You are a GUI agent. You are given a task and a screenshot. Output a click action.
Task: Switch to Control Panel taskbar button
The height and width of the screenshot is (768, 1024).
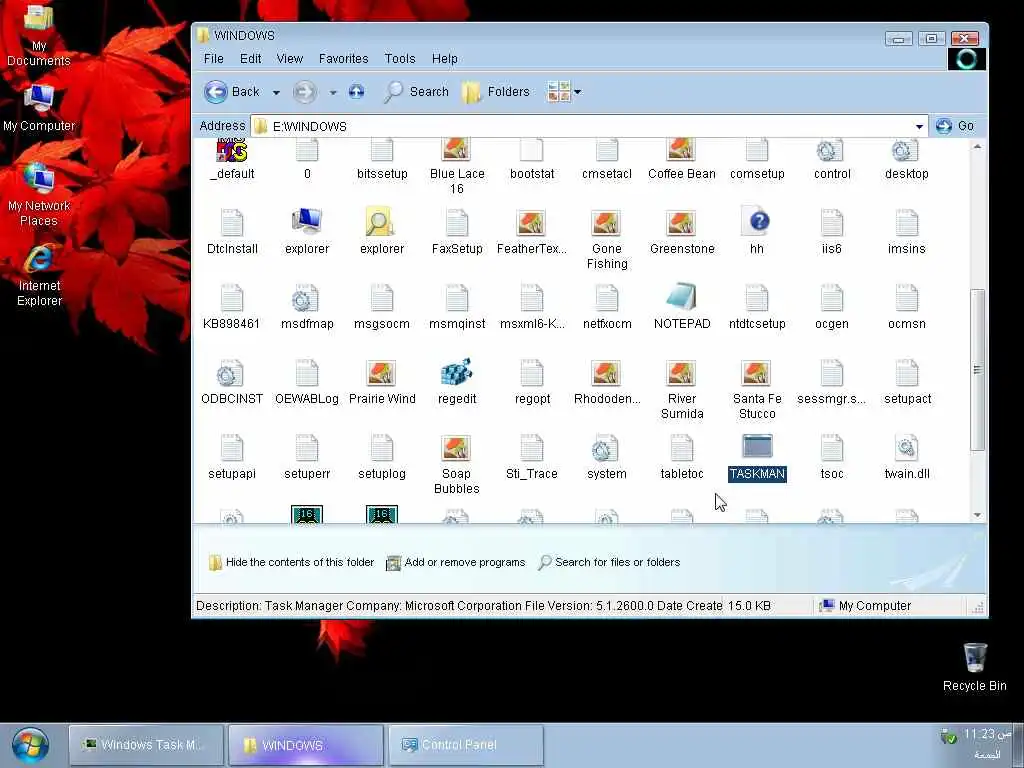466,744
